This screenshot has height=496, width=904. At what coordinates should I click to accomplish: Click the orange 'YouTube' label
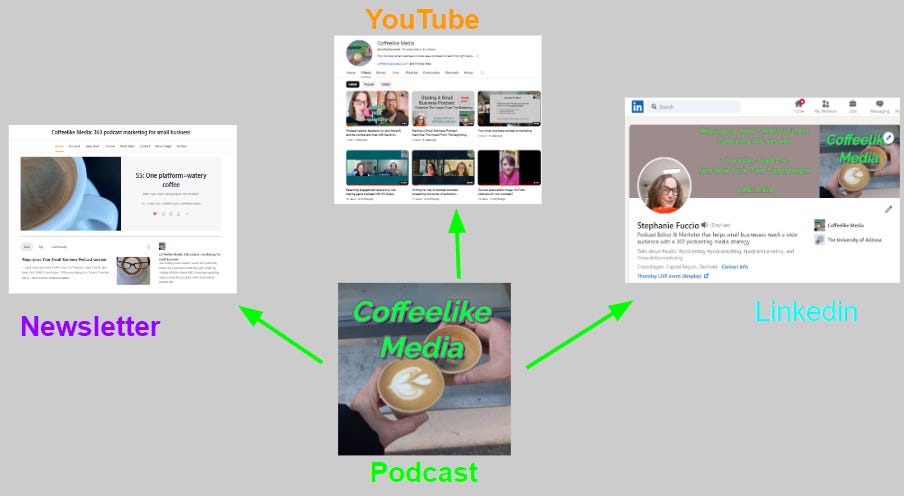click(x=422, y=19)
